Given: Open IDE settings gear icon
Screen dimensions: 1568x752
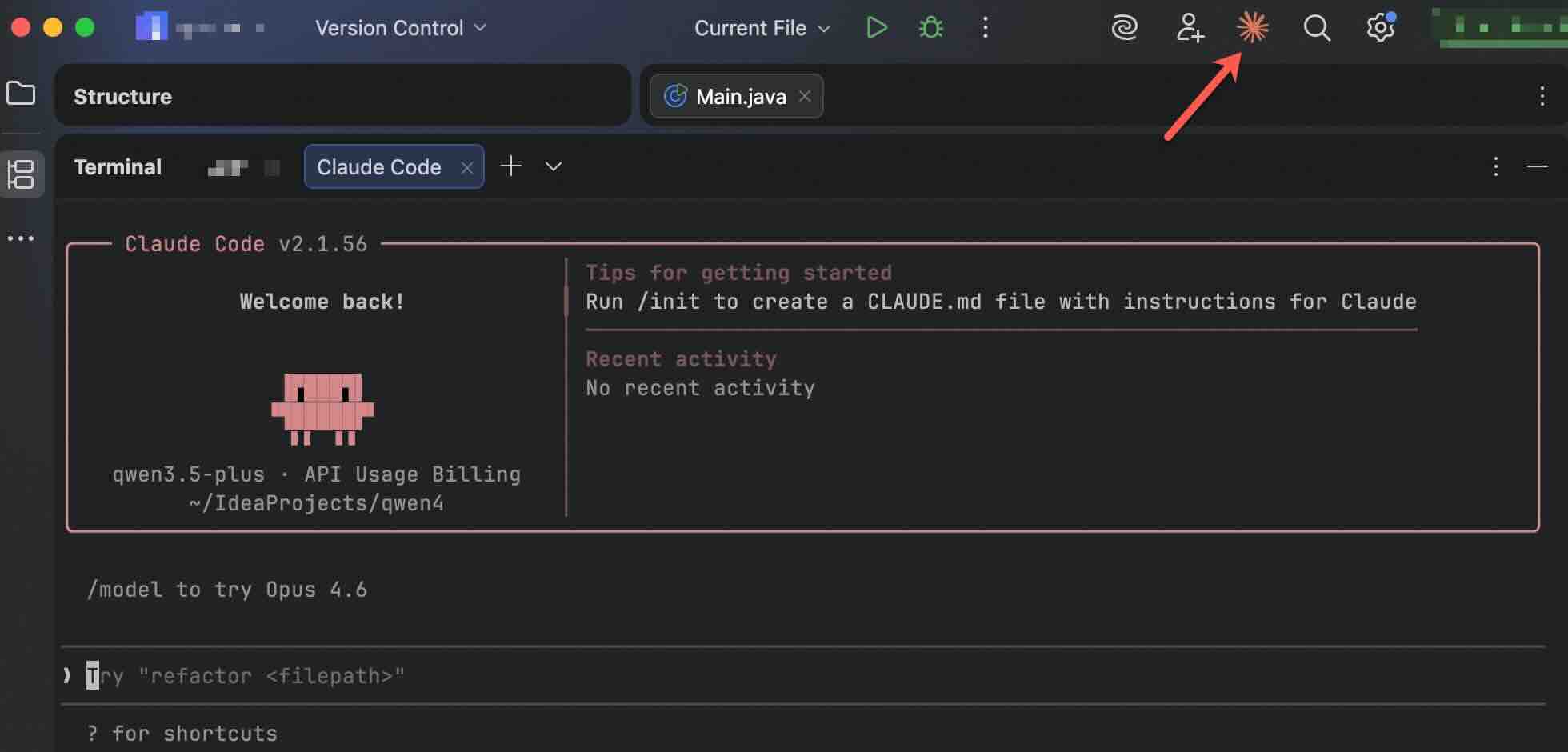Looking at the screenshot, I should [x=1380, y=28].
